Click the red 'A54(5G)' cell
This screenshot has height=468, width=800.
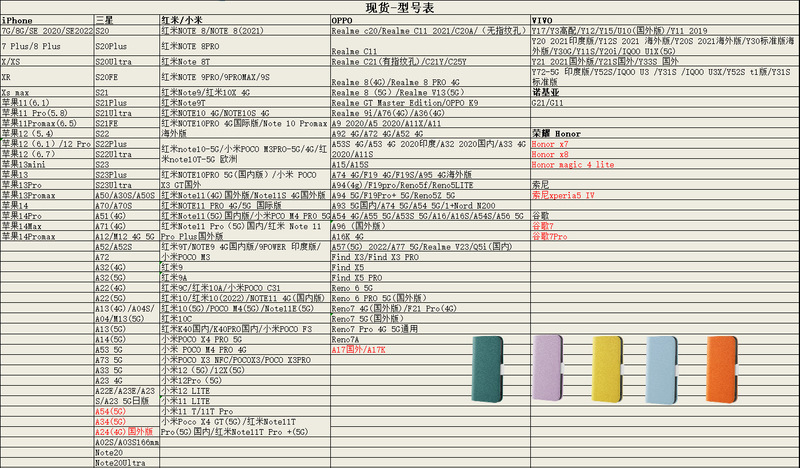click(127, 411)
